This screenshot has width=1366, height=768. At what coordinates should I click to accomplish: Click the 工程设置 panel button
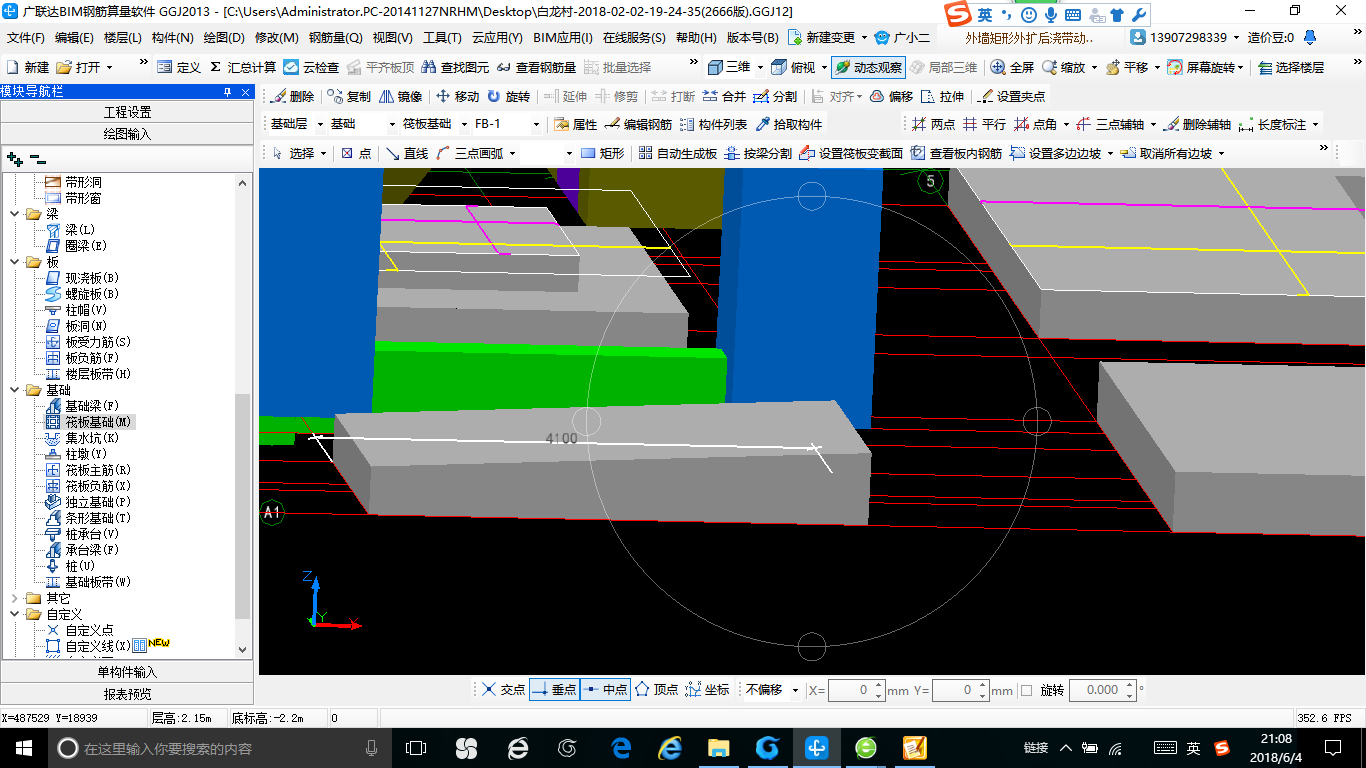(127, 112)
